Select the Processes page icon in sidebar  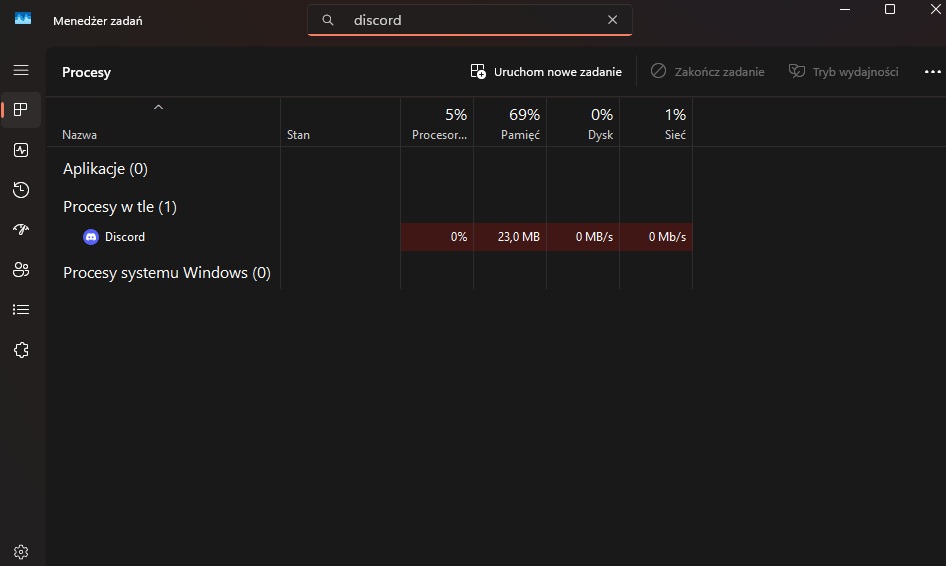pos(21,110)
